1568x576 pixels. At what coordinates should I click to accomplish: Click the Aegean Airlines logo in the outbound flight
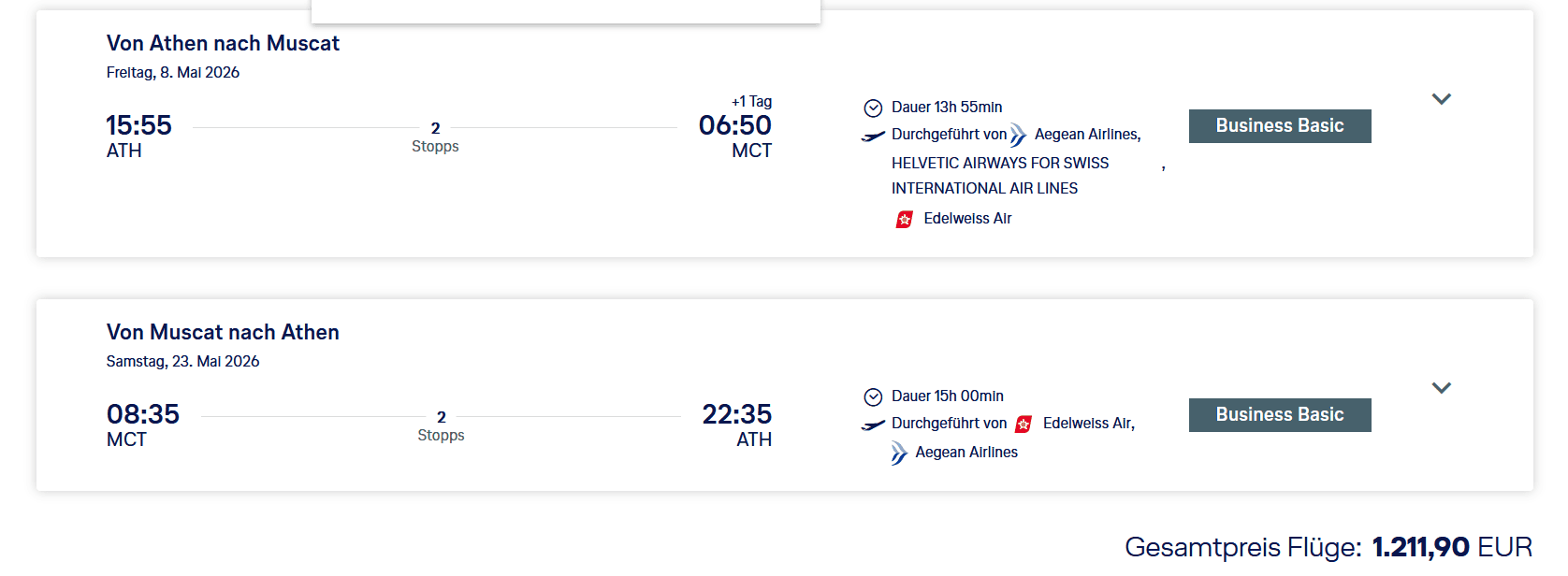point(1018,136)
